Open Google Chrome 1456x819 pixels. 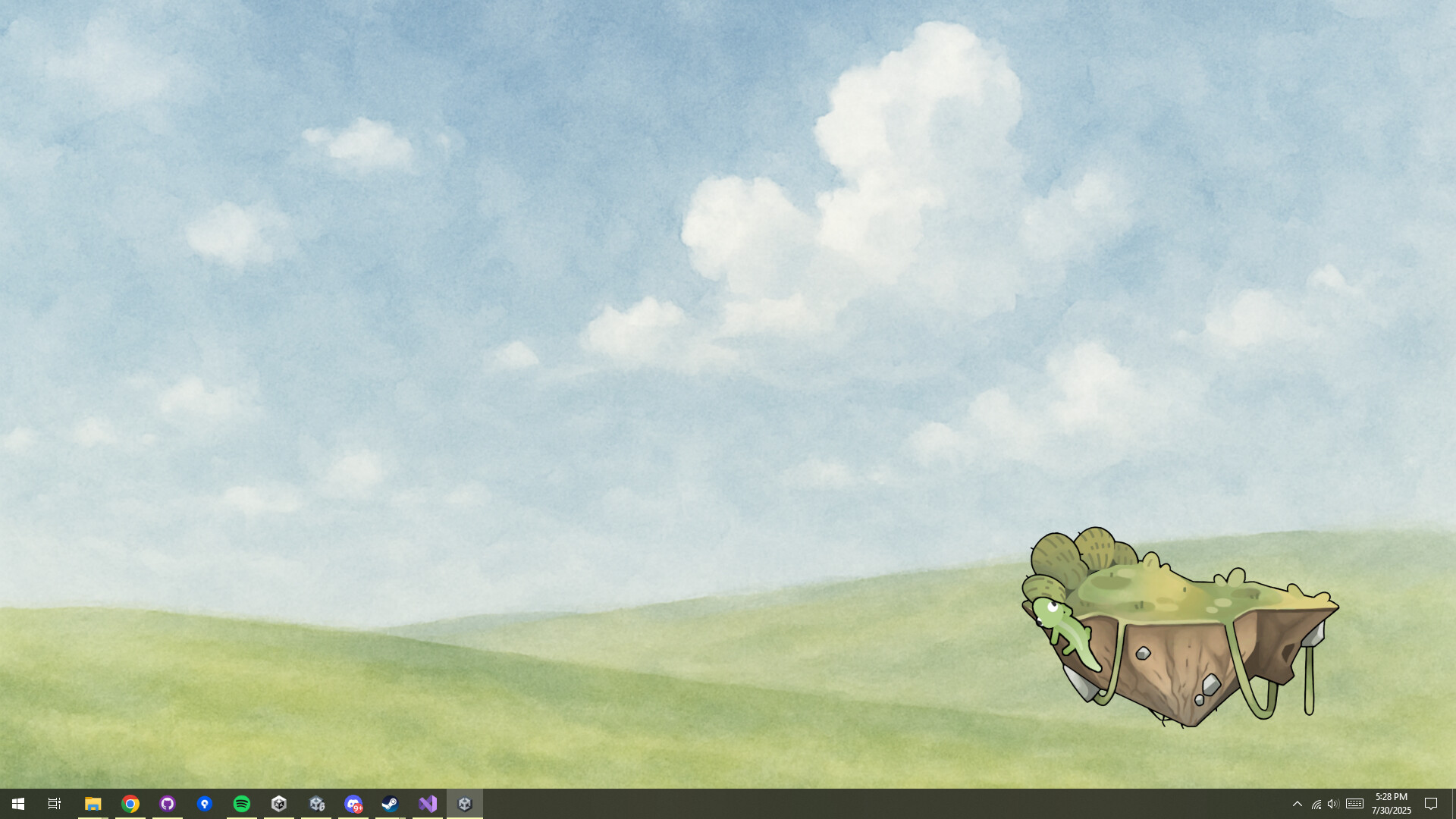pos(130,803)
